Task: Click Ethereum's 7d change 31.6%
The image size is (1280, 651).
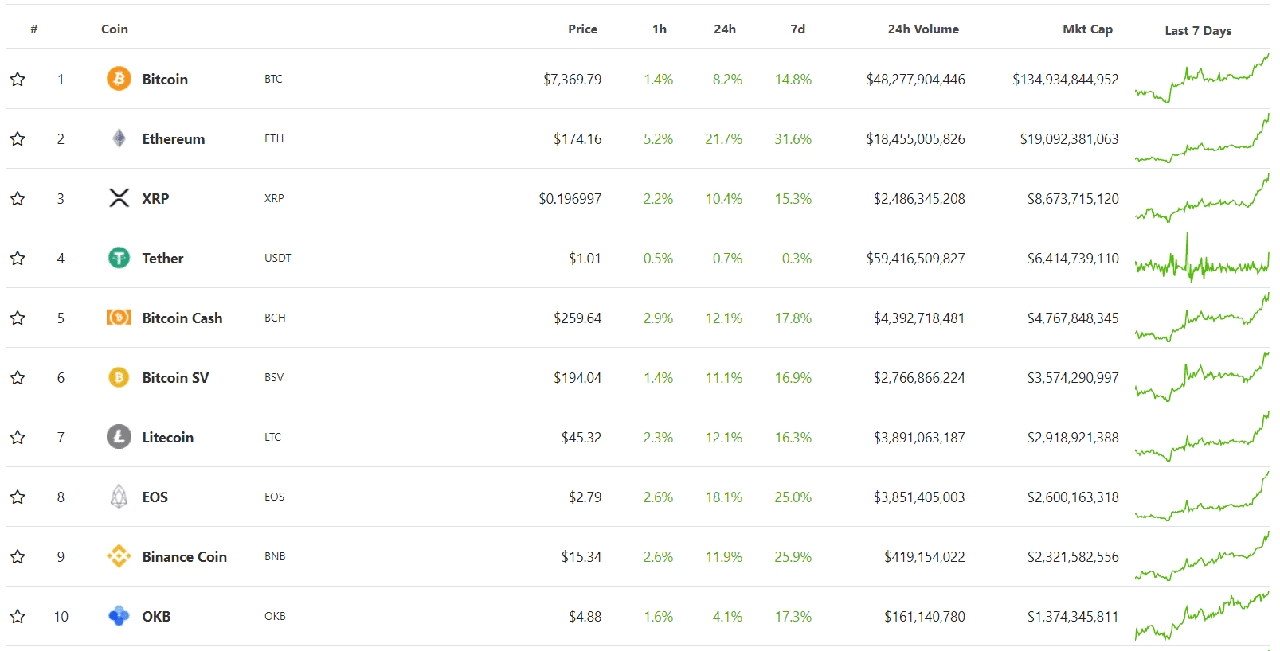Action: pos(793,139)
